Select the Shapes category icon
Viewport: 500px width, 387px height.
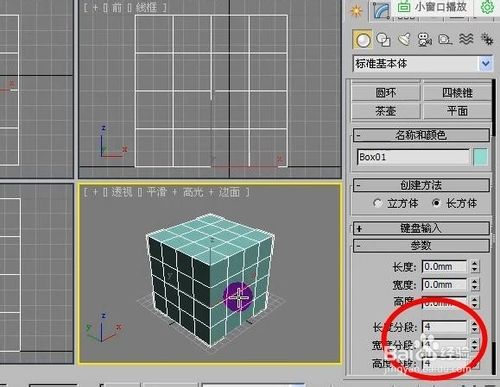[383, 40]
